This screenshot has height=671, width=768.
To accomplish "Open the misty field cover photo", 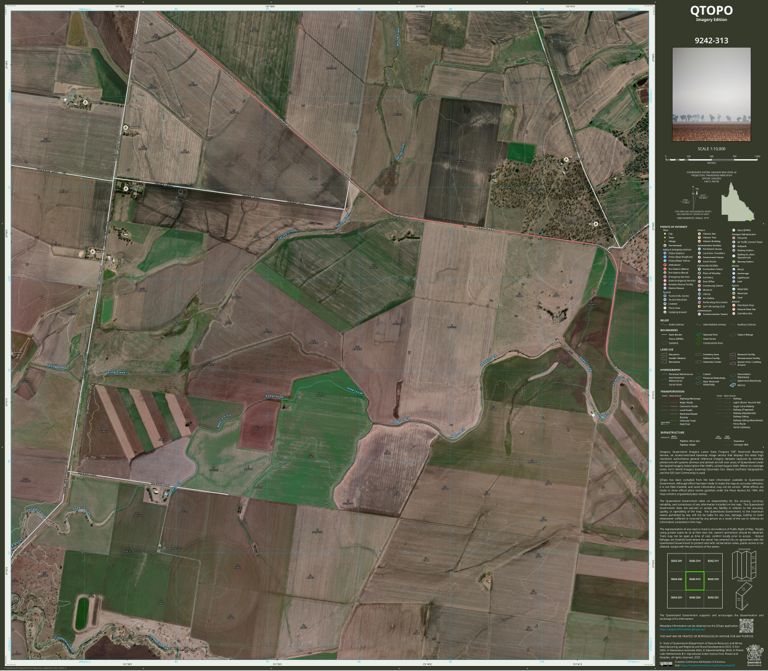I will (711, 95).
